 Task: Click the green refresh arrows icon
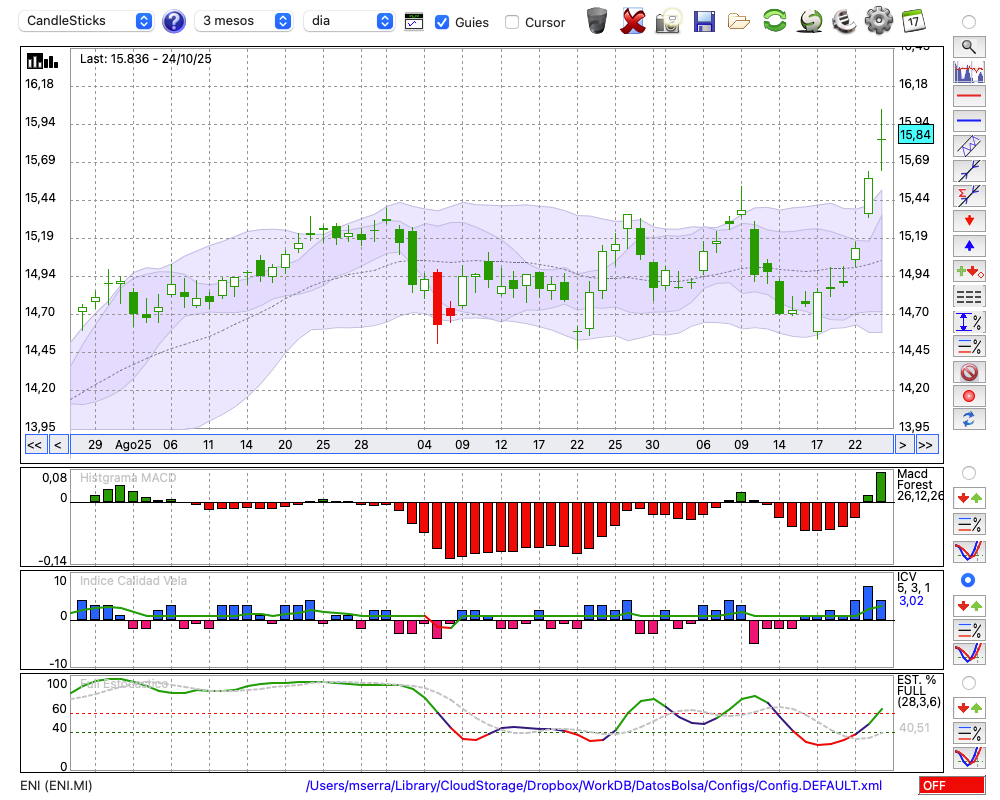pos(774,21)
